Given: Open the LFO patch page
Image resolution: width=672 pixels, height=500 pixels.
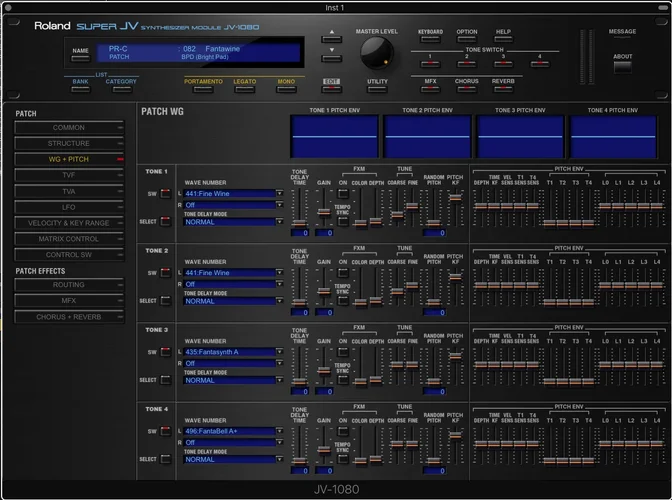Looking at the screenshot, I should pos(69,207).
